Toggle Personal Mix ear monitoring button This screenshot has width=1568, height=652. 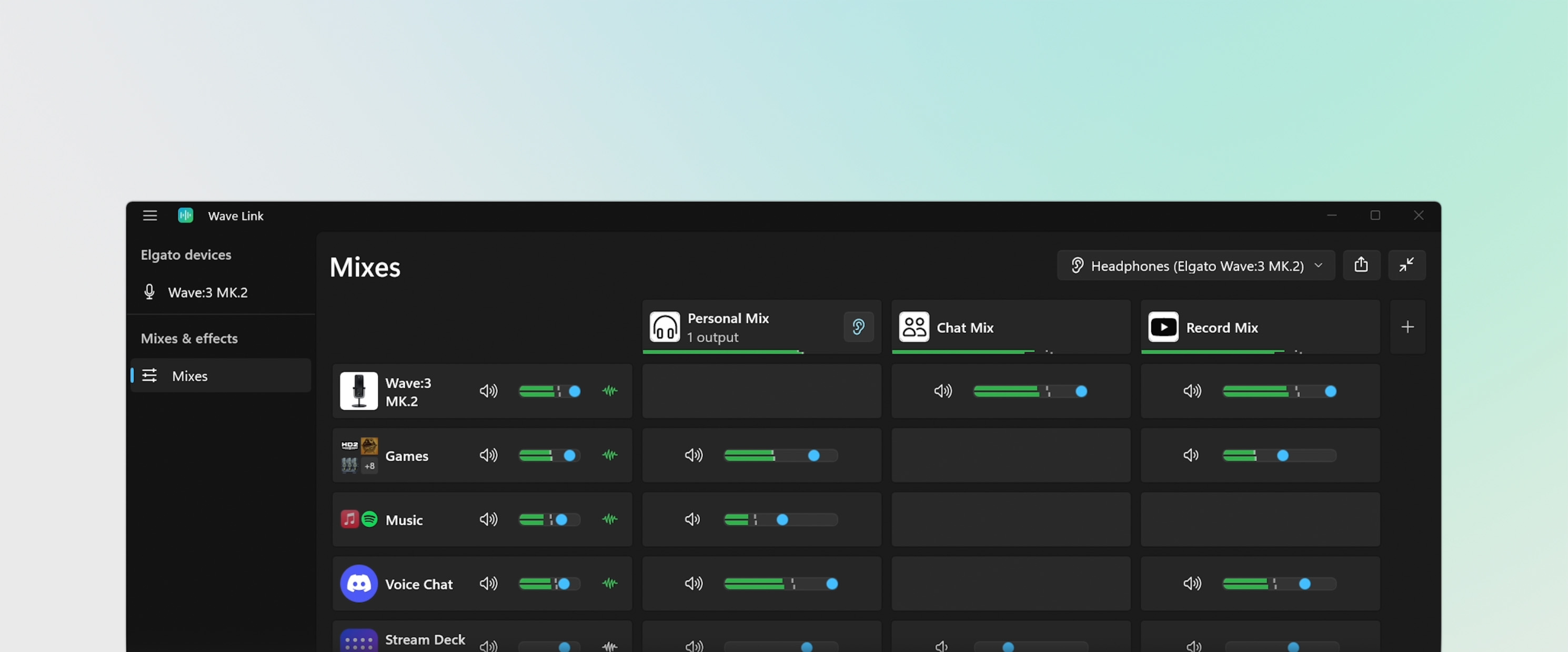click(858, 327)
